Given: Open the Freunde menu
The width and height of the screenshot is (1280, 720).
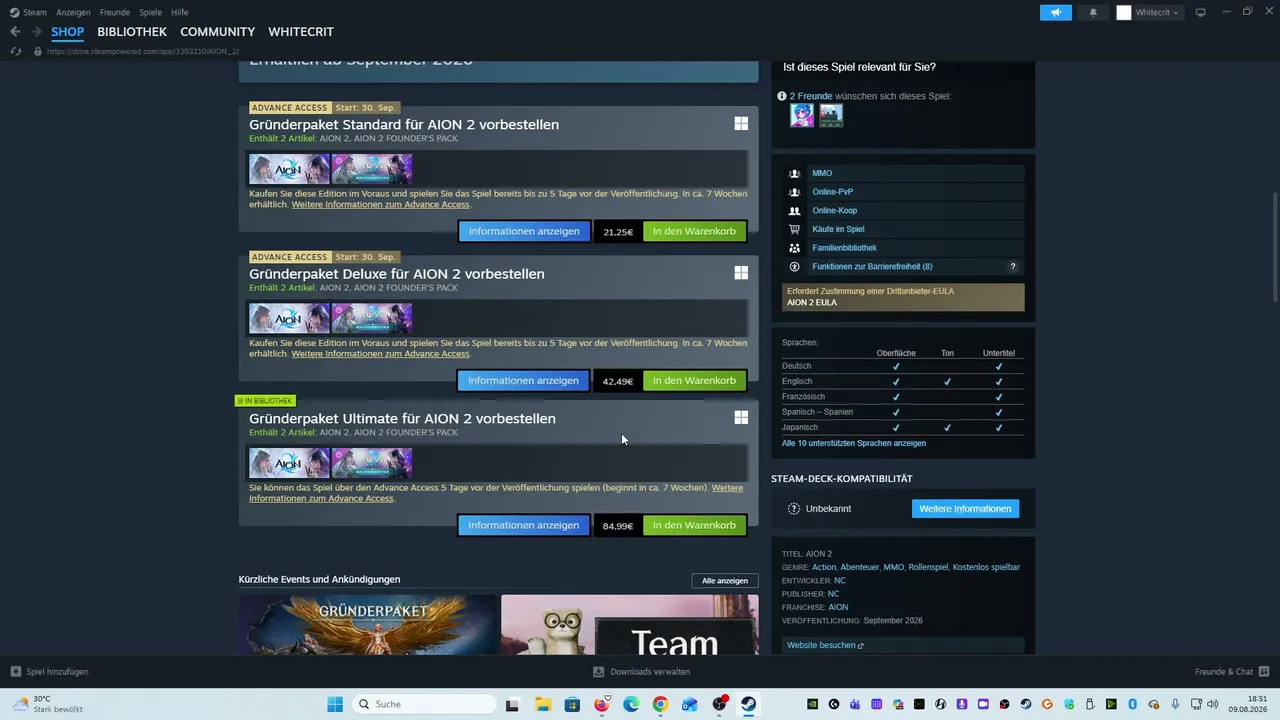Looking at the screenshot, I should click(x=115, y=12).
